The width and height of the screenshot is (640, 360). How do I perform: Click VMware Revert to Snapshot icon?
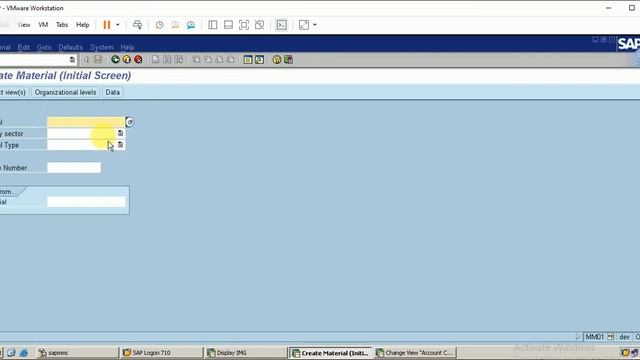[x=175, y=25]
